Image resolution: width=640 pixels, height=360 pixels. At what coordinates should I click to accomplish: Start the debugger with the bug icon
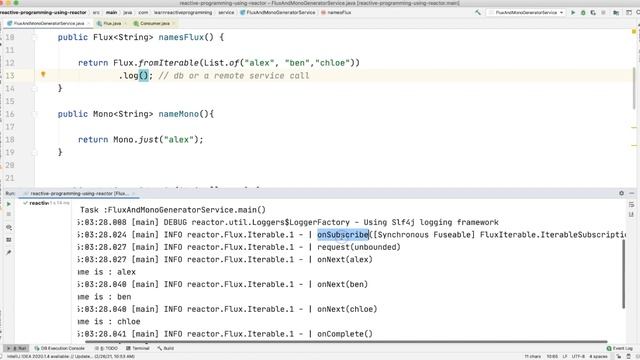(x=583, y=13)
